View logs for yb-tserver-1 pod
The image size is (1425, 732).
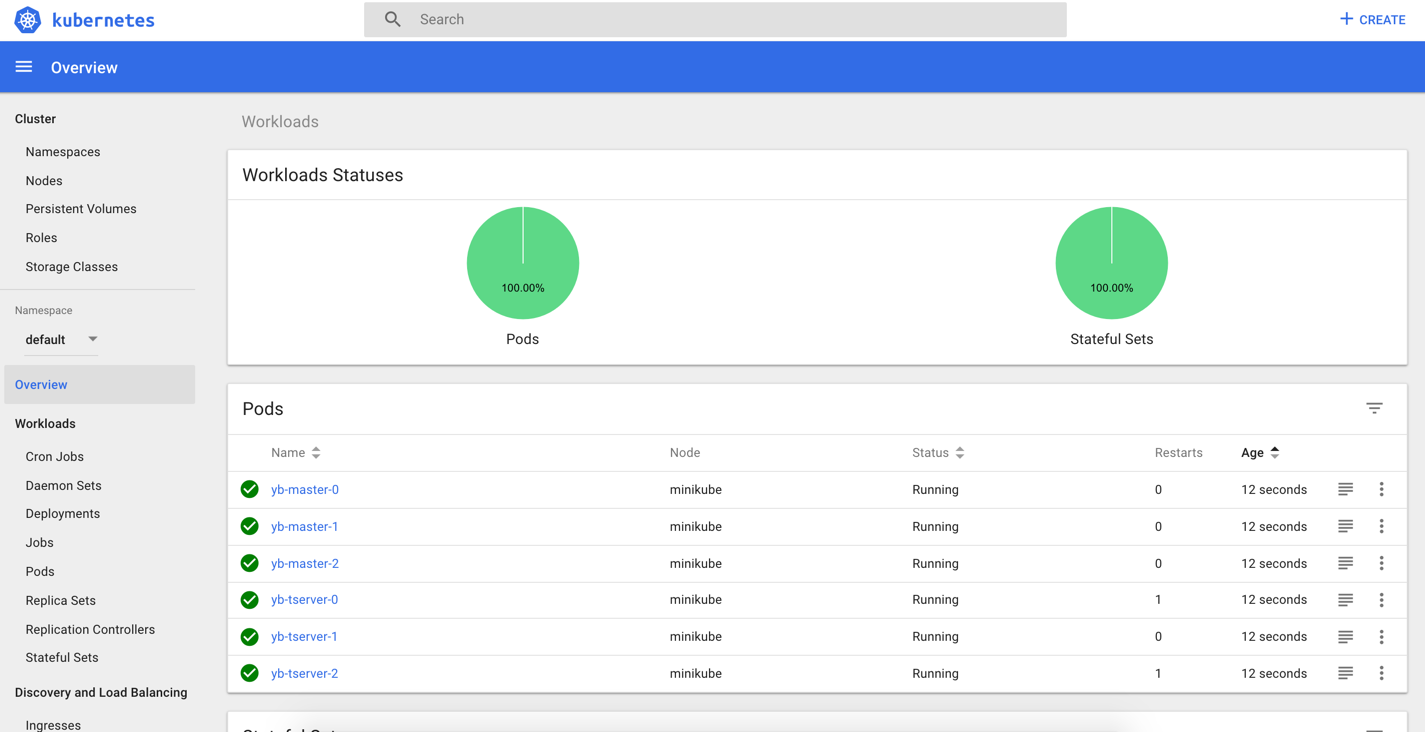(x=1344, y=636)
